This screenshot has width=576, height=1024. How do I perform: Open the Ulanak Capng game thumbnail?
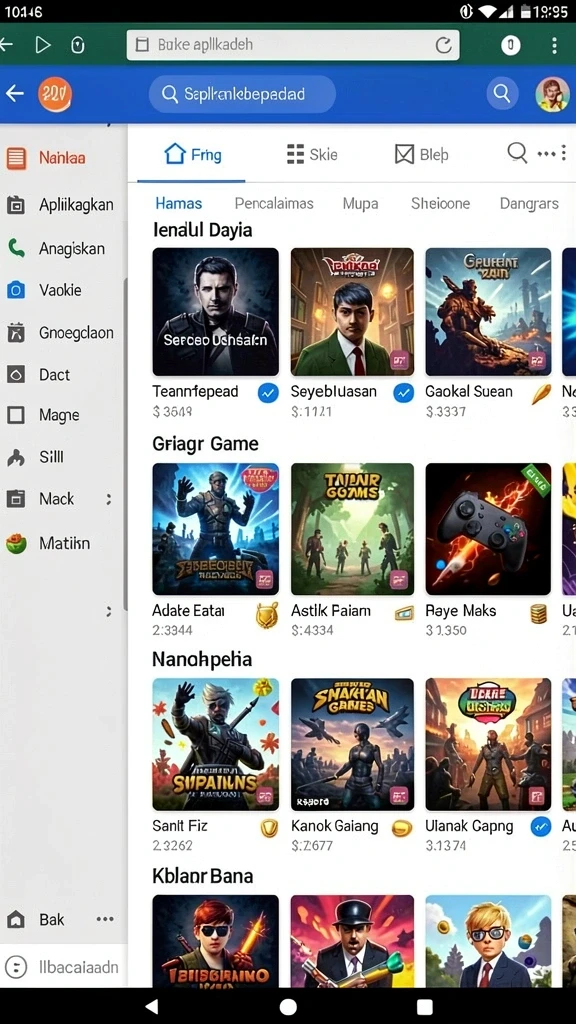tap(488, 744)
